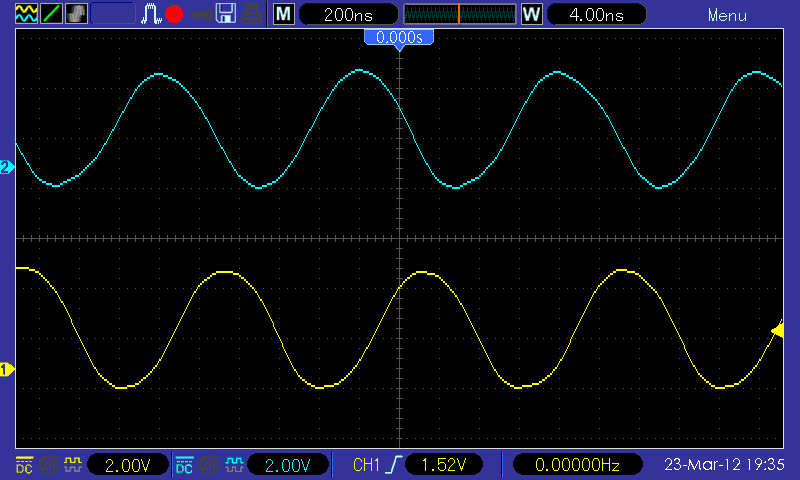The height and width of the screenshot is (480, 800).
Task: Click the CH1 20 MHz bandwidth limit icon
Action: (x=48, y=465)
